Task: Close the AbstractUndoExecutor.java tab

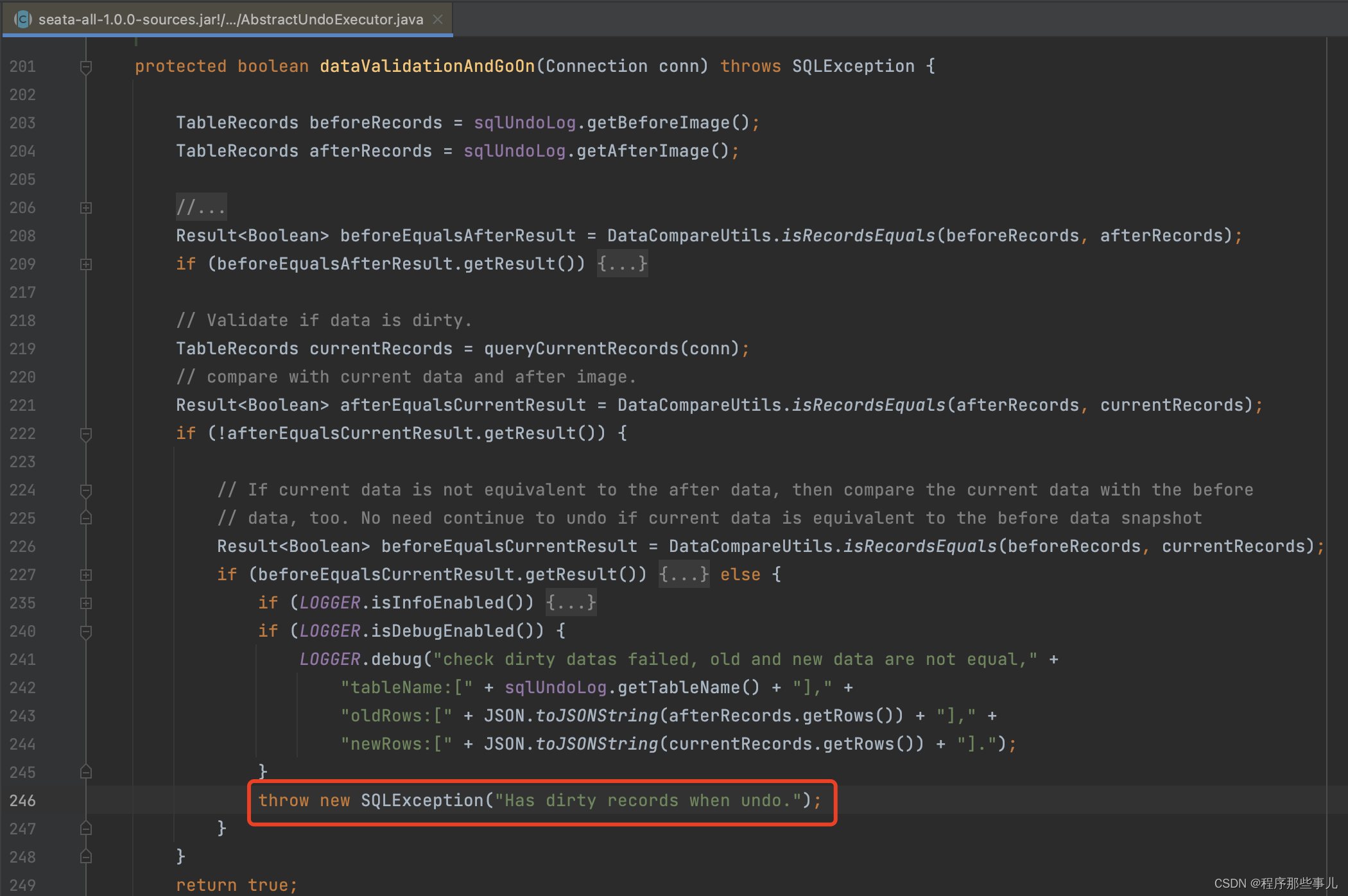Action: pyautogui.click(x=438, y=19)
